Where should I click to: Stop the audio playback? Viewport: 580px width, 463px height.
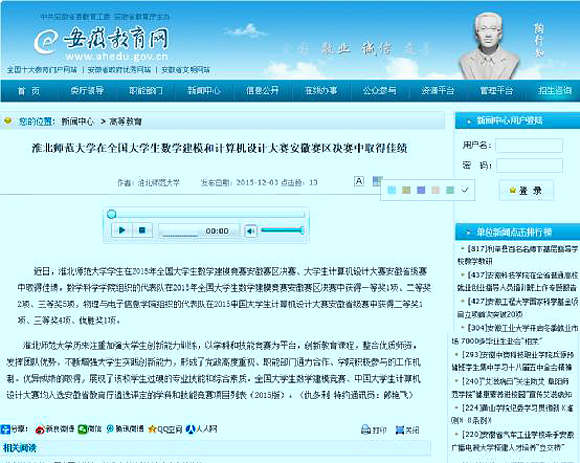(x=142, y=230)
